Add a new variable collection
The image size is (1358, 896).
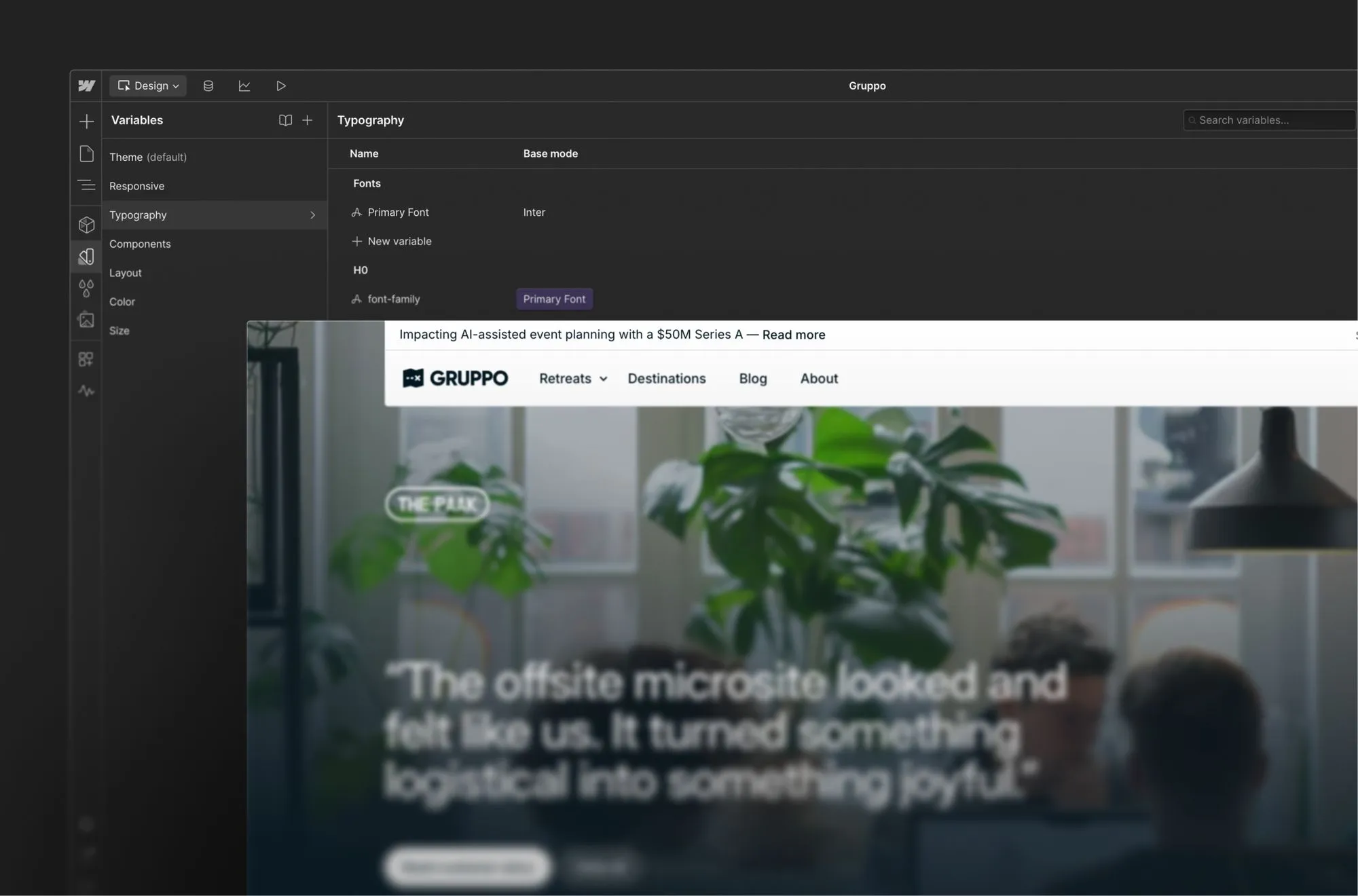308,120
